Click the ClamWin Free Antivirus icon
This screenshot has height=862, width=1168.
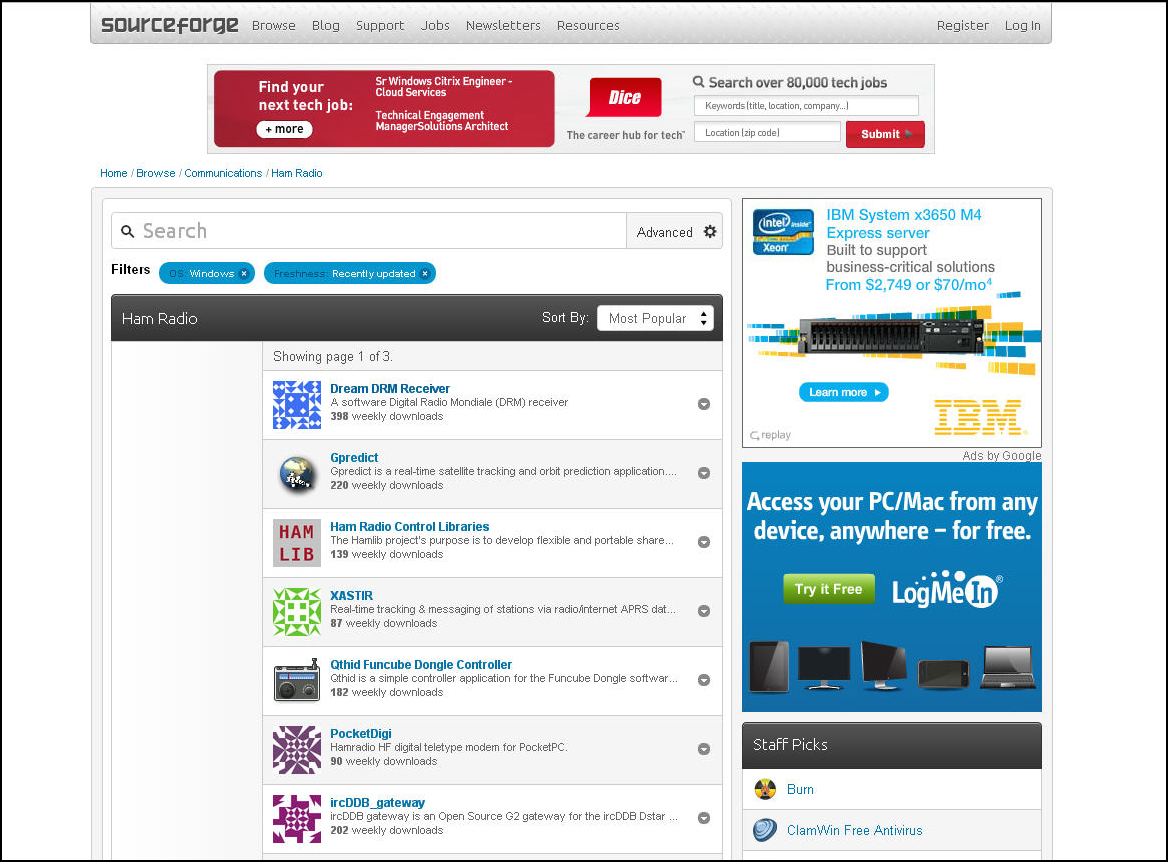[766, 830]
